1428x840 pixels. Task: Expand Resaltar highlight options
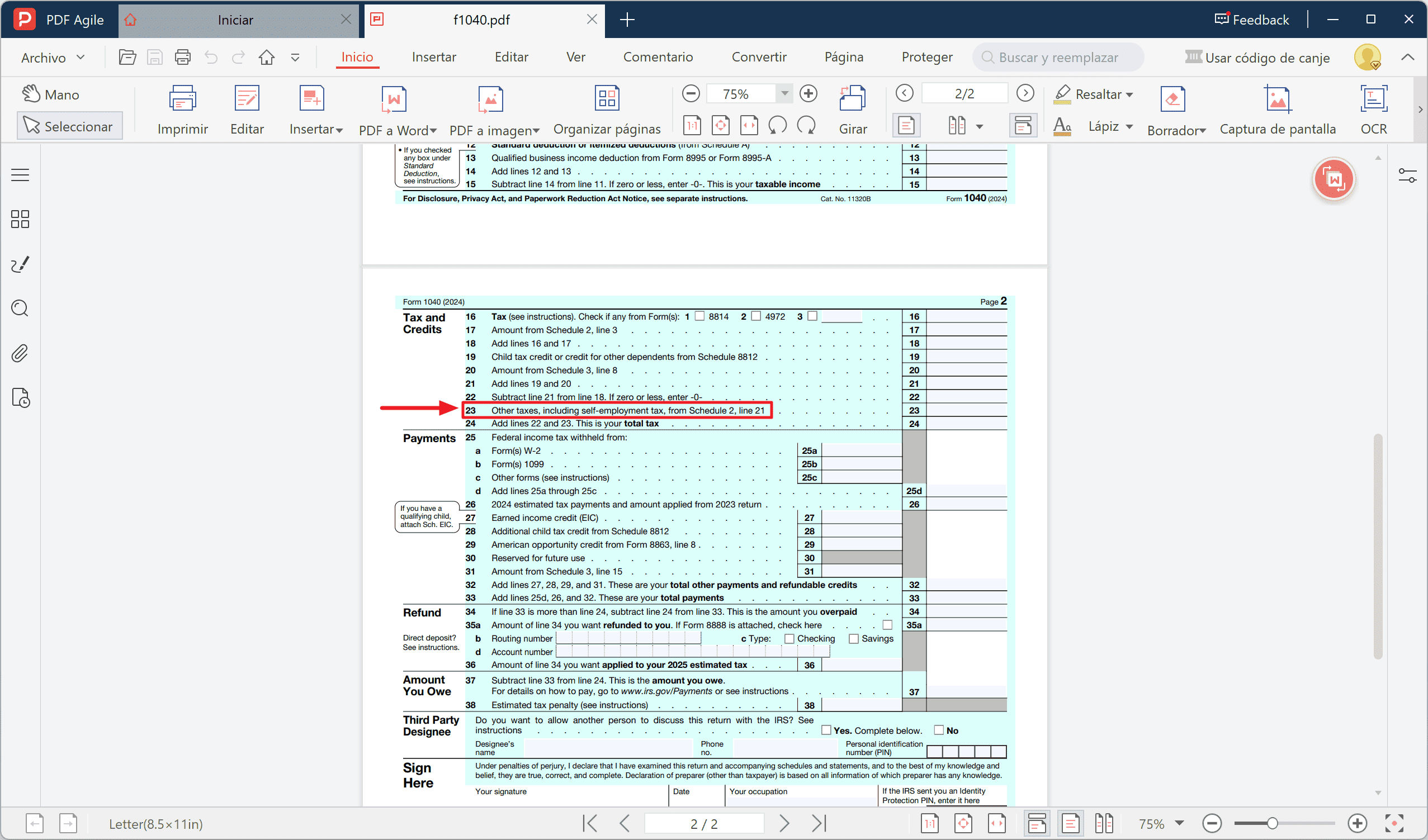(x=1129, y=94)
